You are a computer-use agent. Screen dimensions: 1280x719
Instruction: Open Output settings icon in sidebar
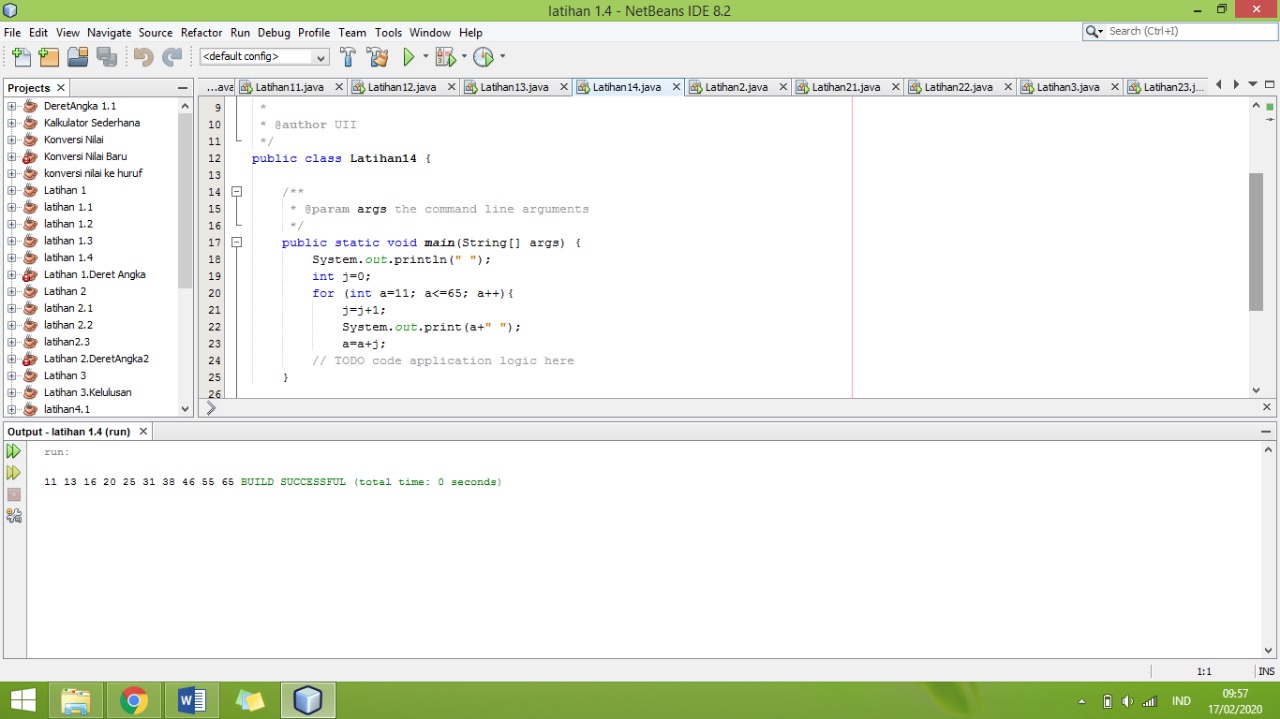pyautogui.click(x=13, y=516)
